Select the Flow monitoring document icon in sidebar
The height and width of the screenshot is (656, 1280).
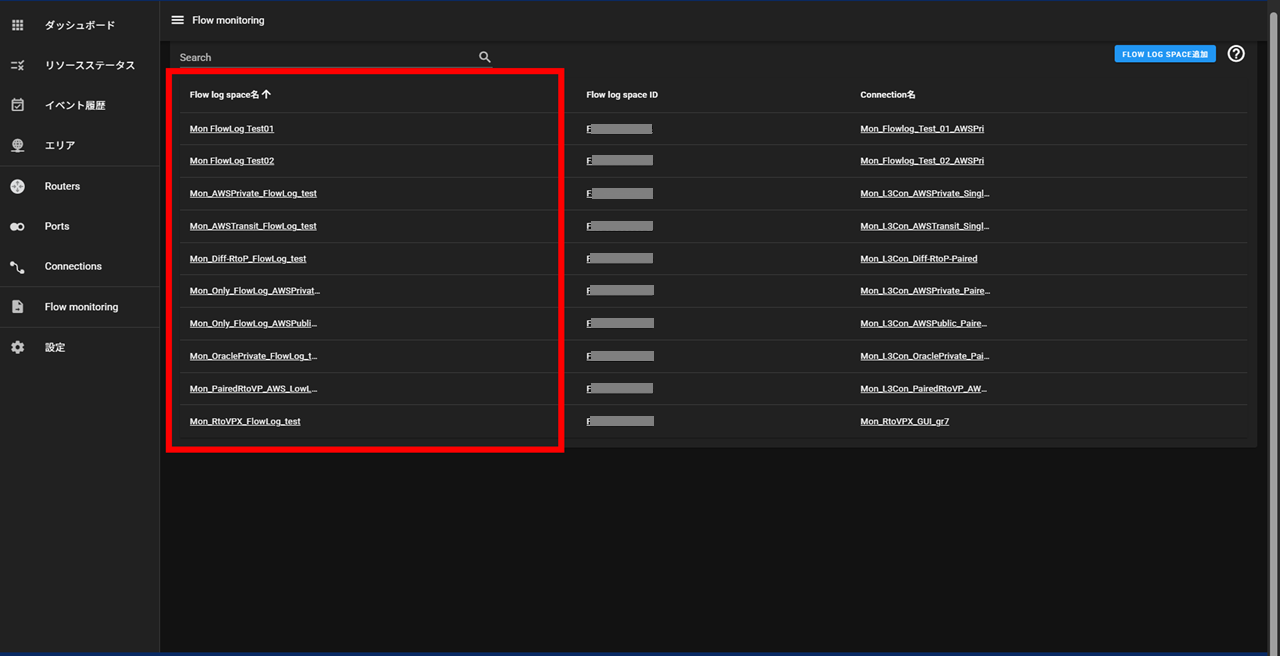pos(17,307)
